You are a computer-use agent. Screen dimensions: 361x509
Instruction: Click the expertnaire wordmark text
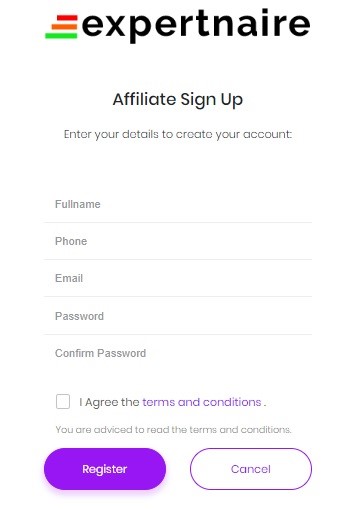[196, 25]
